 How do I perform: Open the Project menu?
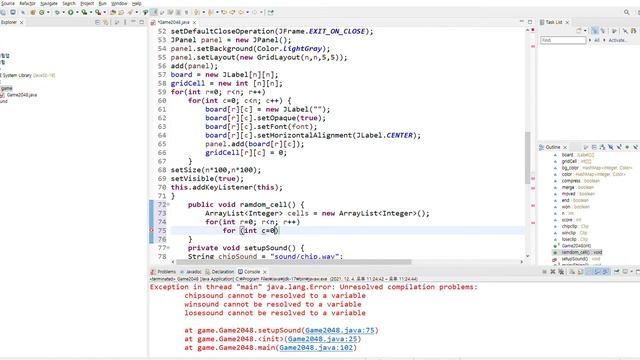tap(87, 3)
